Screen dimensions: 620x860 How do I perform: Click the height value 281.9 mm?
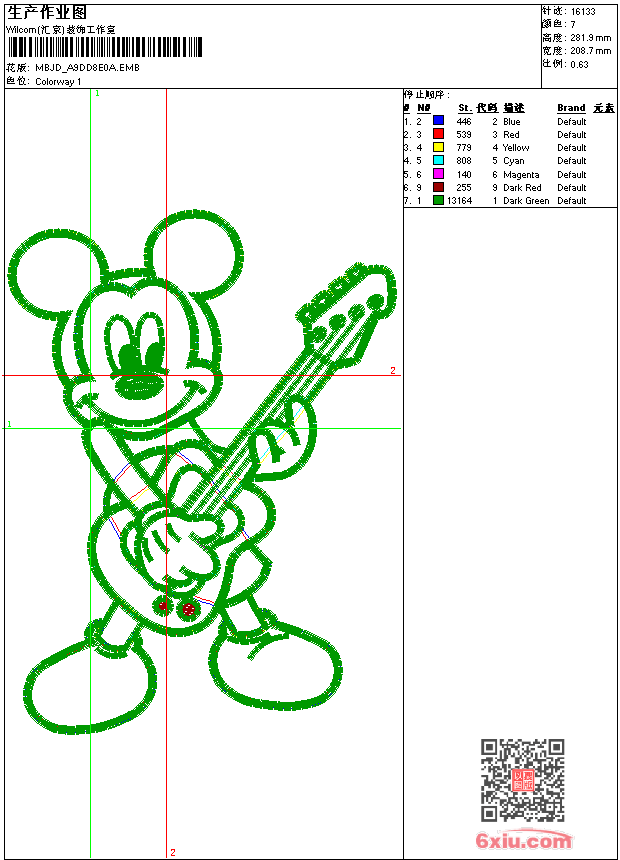pos(590,38)
